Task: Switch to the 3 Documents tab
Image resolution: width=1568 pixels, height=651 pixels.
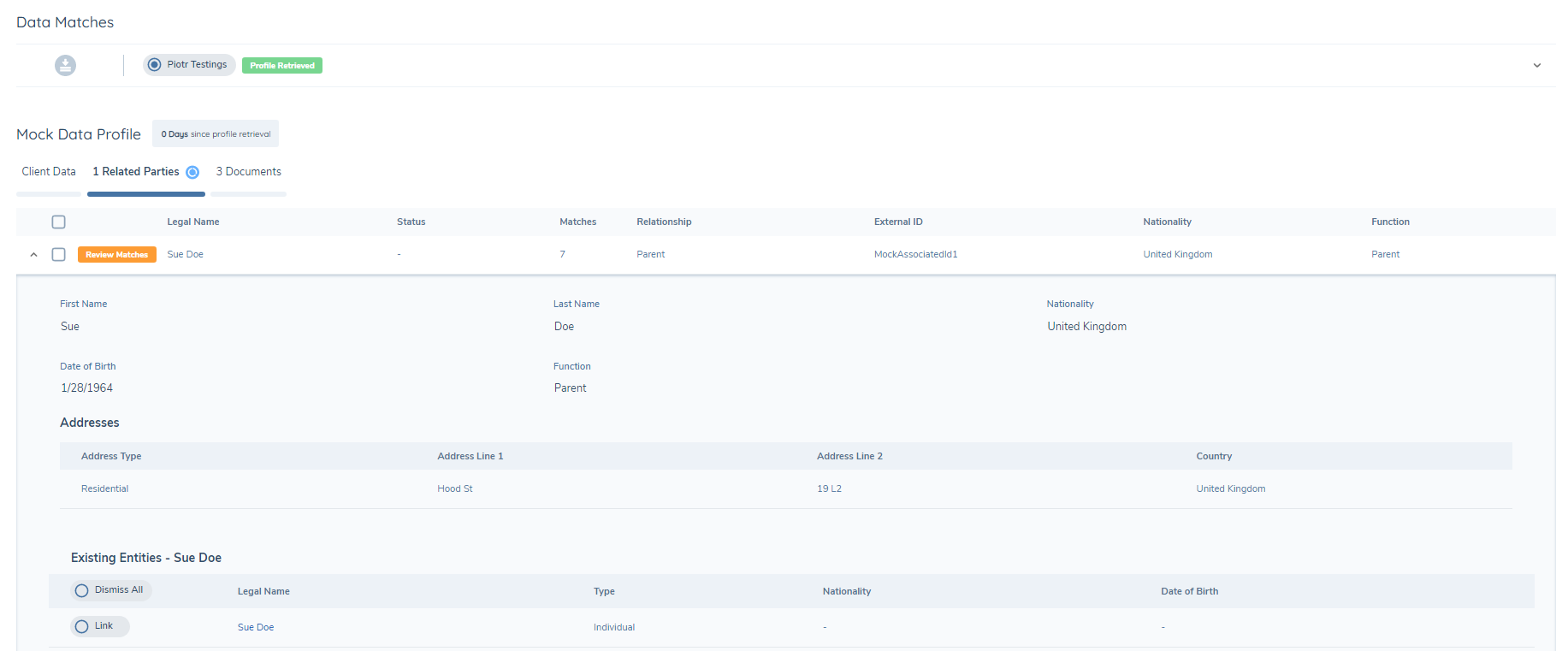Action: [248, 172]
